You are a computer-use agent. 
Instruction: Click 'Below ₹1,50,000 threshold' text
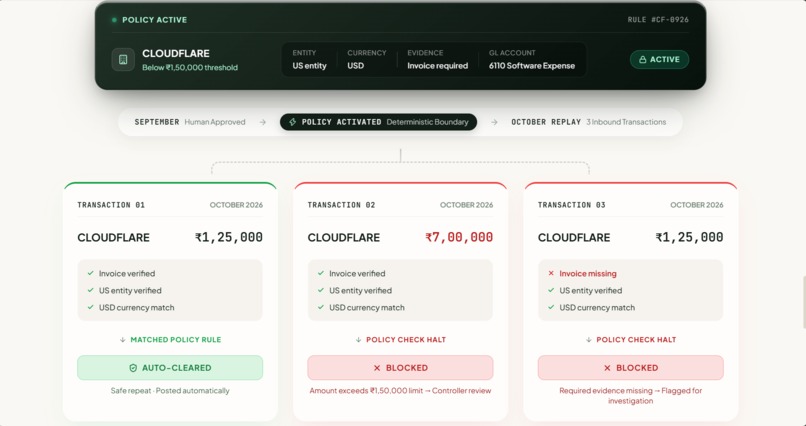[190, 67]
